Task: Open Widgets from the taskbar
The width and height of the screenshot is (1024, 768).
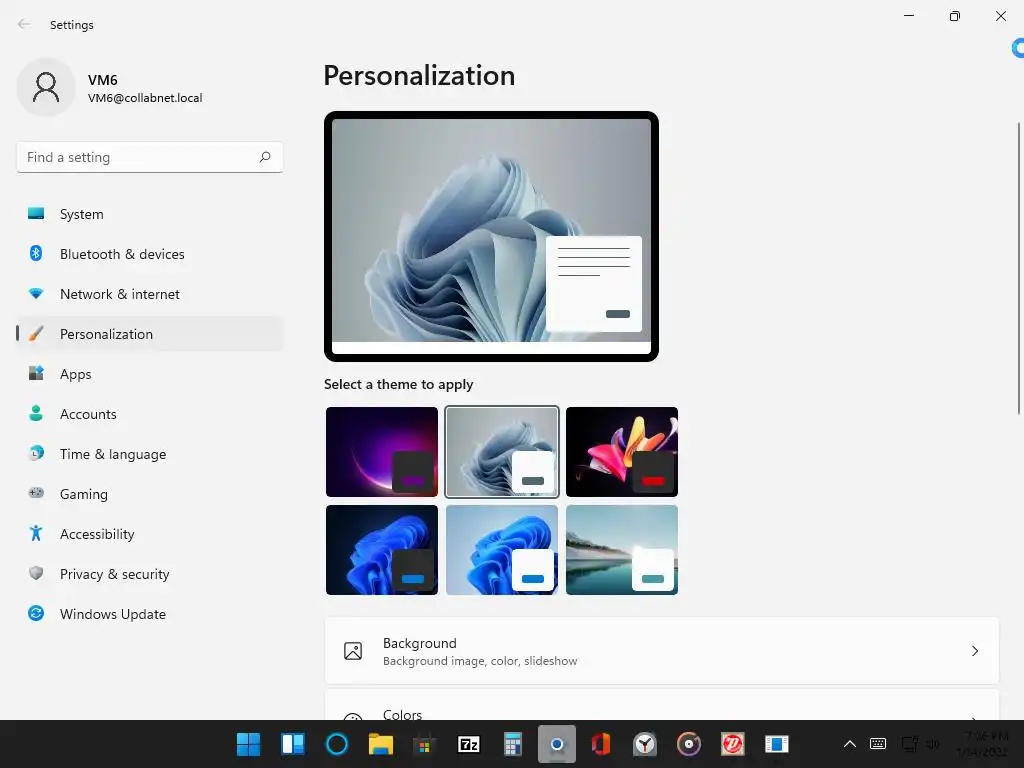Action: (293, 744)
